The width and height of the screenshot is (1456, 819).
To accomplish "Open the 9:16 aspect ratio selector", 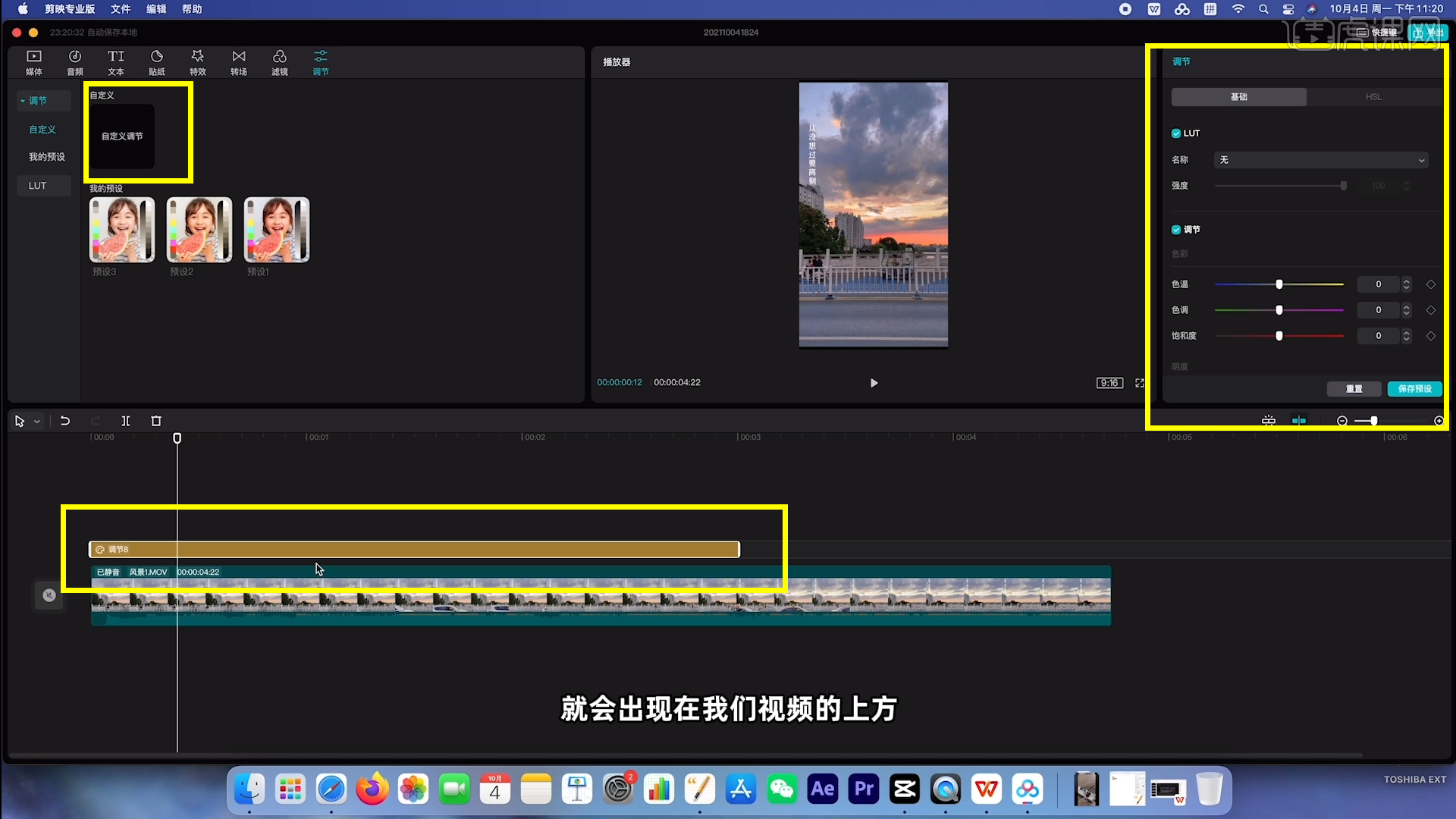I will [x=1110, y=383].
